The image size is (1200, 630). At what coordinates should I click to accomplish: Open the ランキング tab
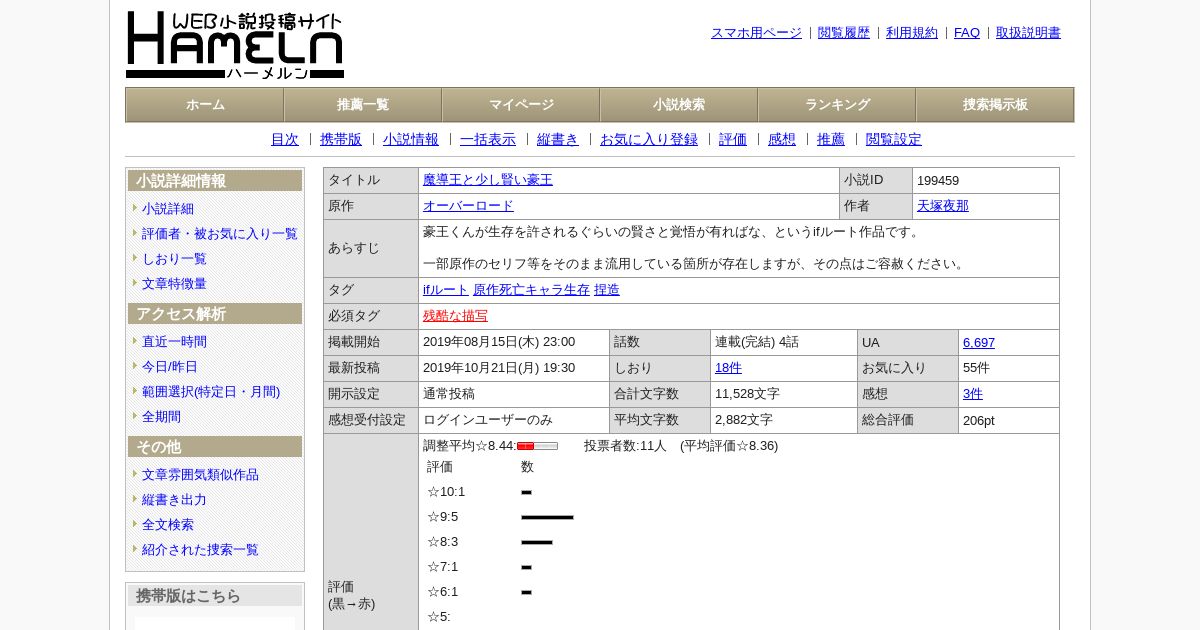[x=837, y=105]
